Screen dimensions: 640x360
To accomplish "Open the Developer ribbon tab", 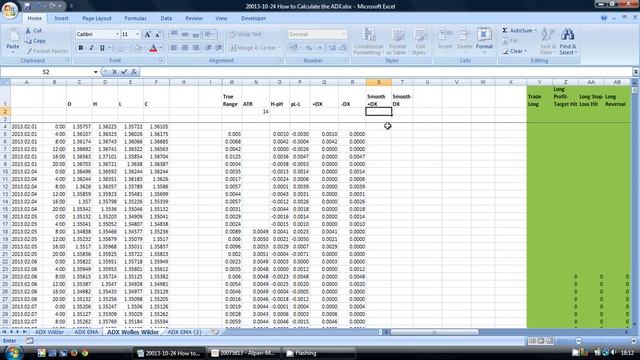I will [x=253, y=18].
